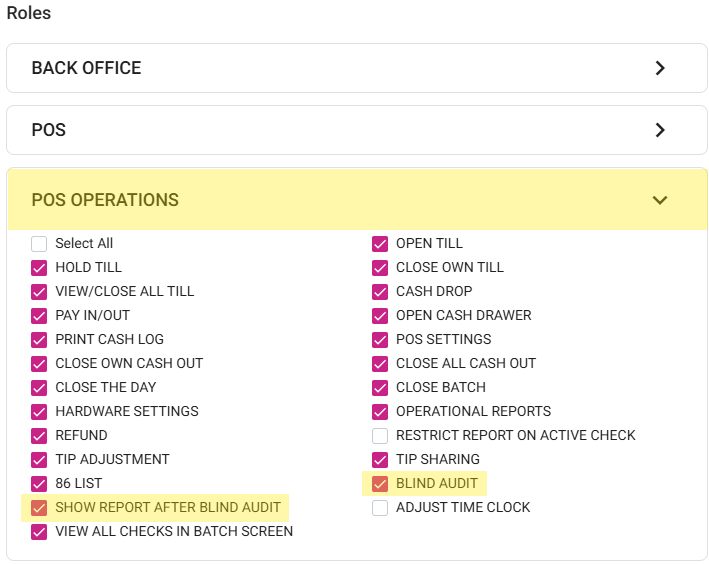Click the OPERATIONAL REPORTS label
Image resolution: width=709 pixels, height=564 pixels.
473,411
